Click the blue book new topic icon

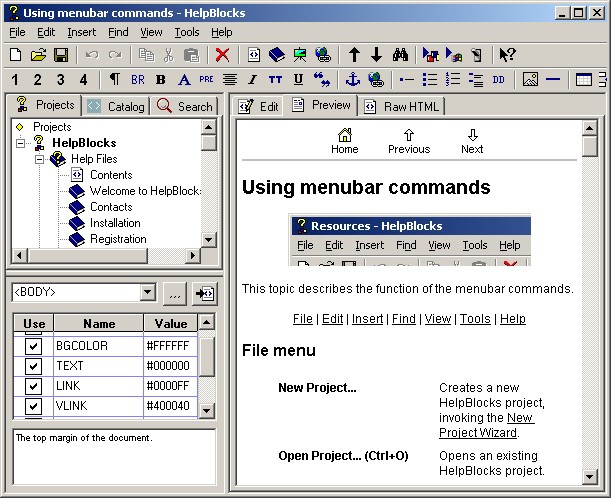[277, 55]
